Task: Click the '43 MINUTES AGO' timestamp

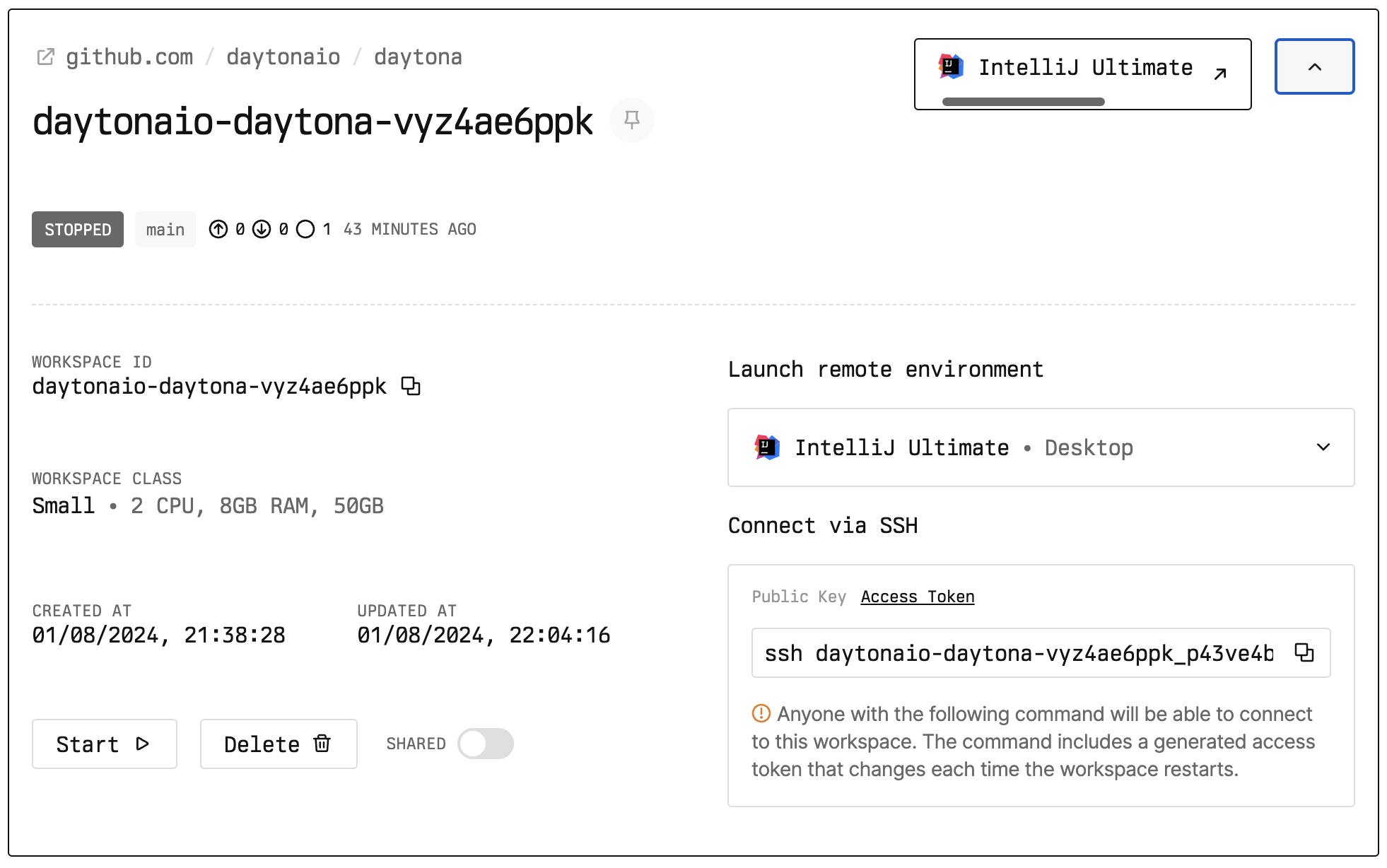Action: pyautogui.click(x=410, y=229)
